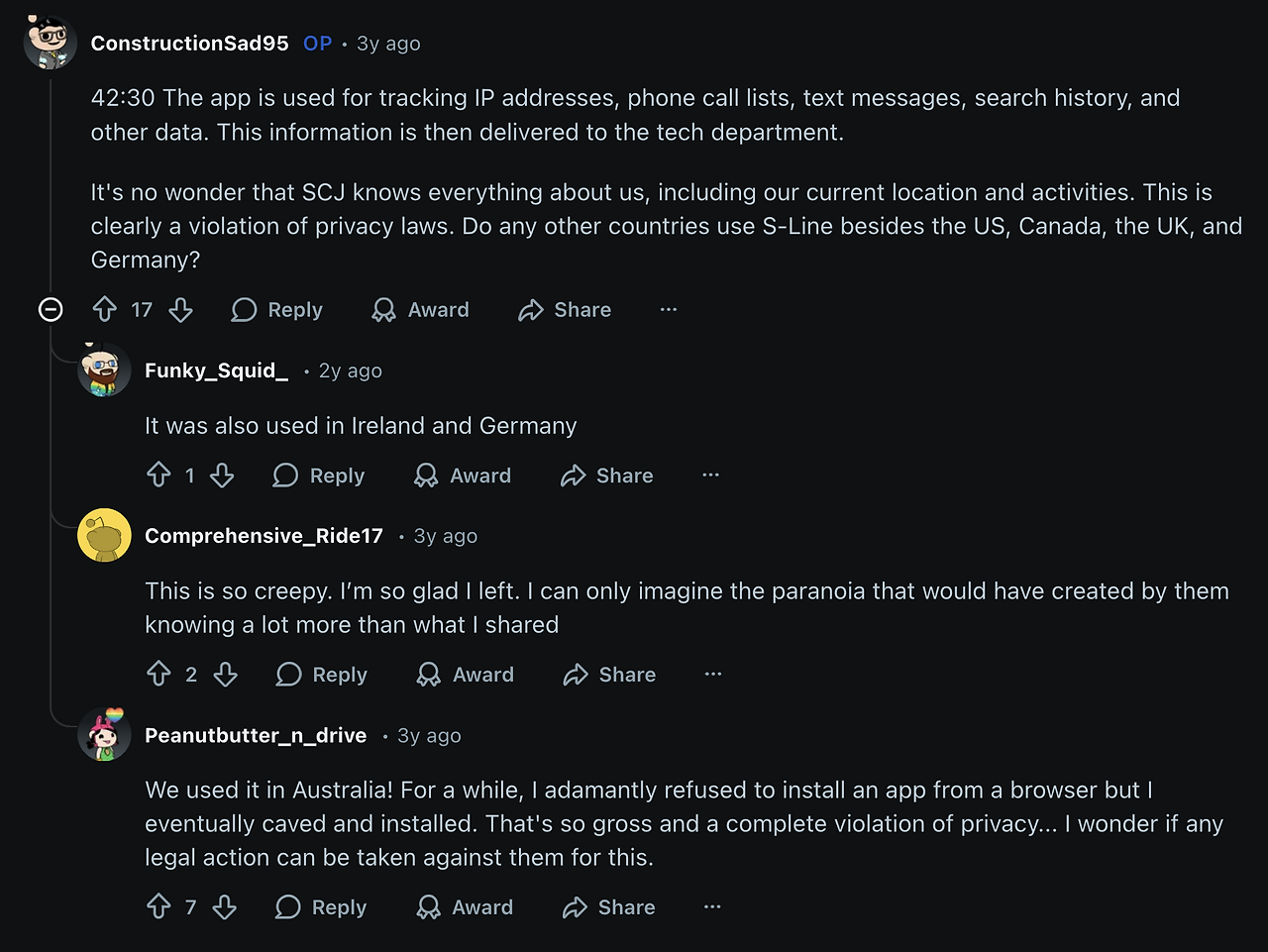Screen dimensions: 1268x952
Task: Downvote Comprehensive_Ride17's comment
Action: click(226, 675)
